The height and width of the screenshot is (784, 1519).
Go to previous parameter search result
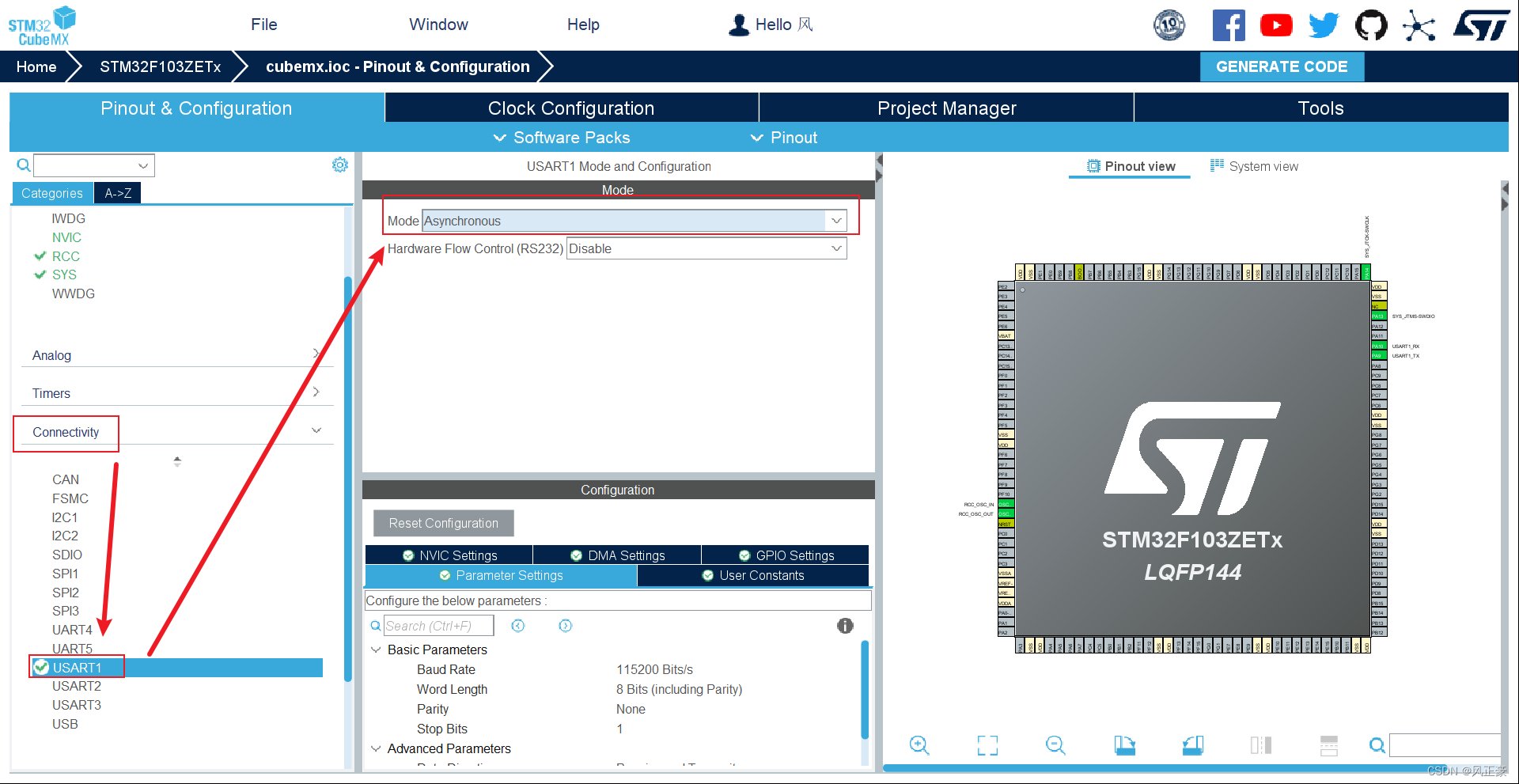coord(518,626)
